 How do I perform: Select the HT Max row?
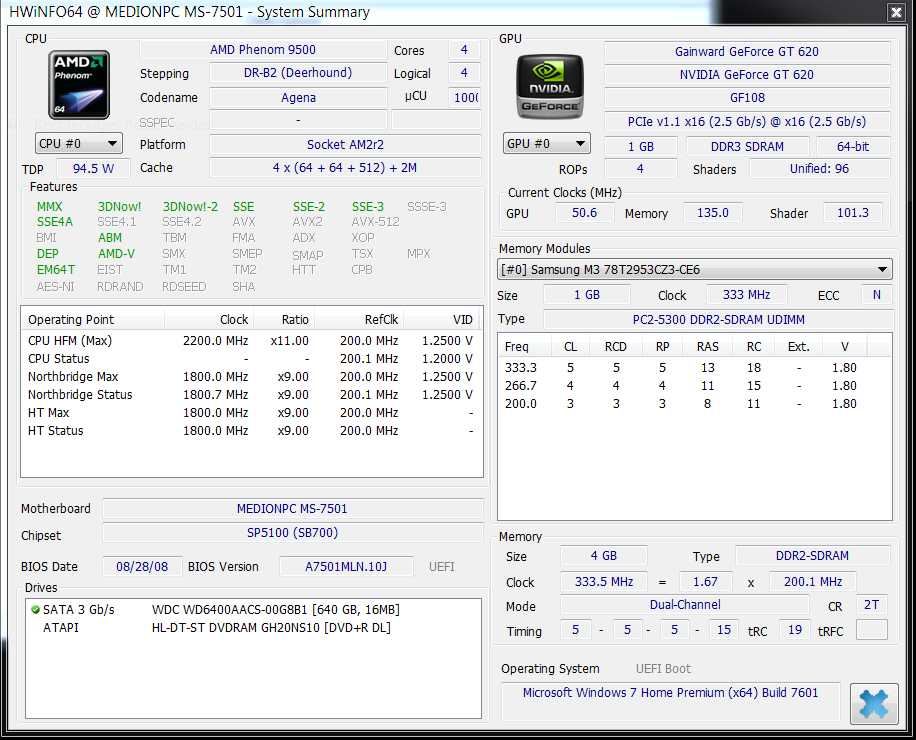(251, 413)
